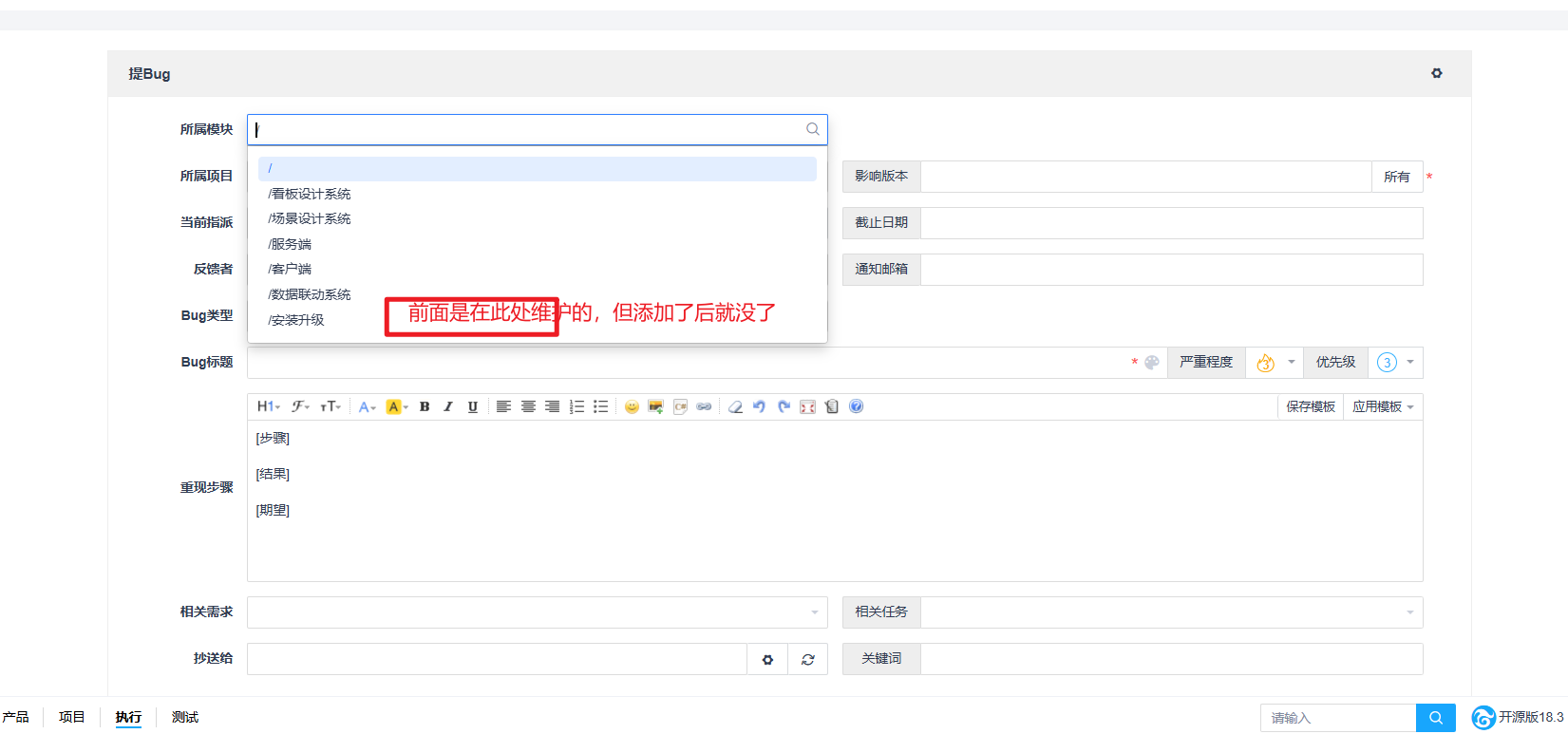Viewport: 1568px width, 734px height.
Task: Select the /数据联动系统 module option
Action: [538, 294]
